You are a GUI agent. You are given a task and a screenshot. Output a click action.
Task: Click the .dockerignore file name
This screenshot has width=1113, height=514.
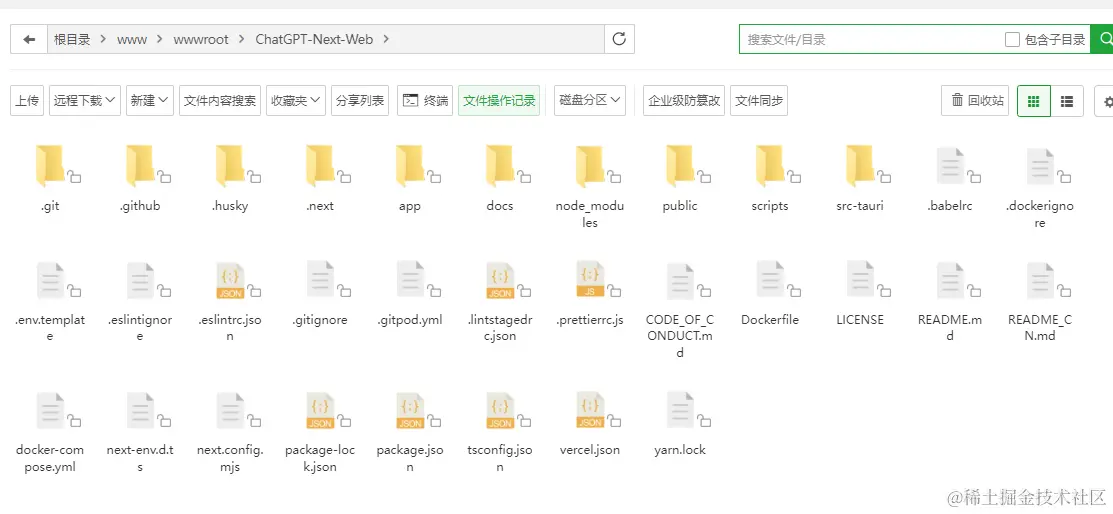tap(1040, 214)
